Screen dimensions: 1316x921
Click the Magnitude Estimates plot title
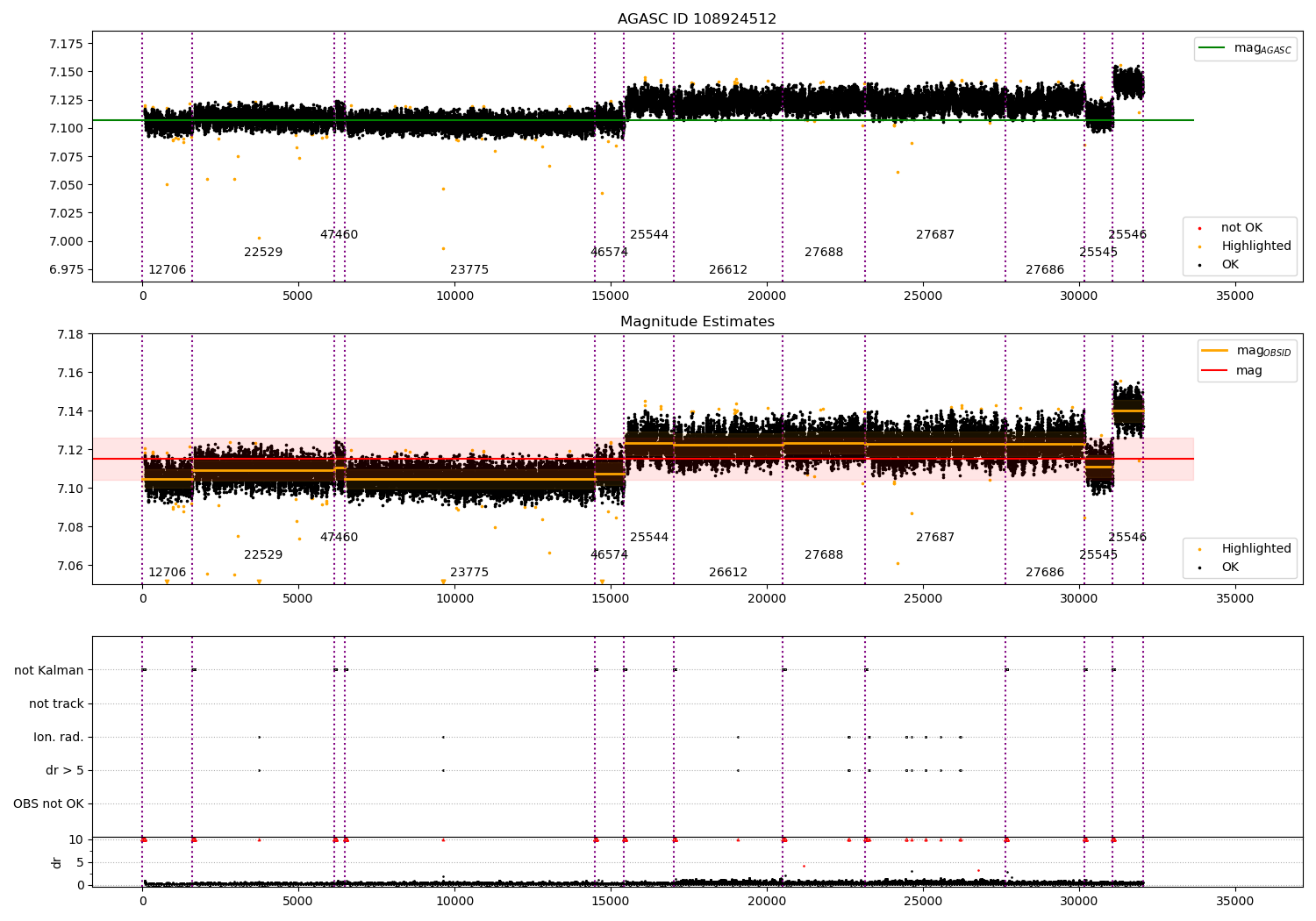[697, 322]
